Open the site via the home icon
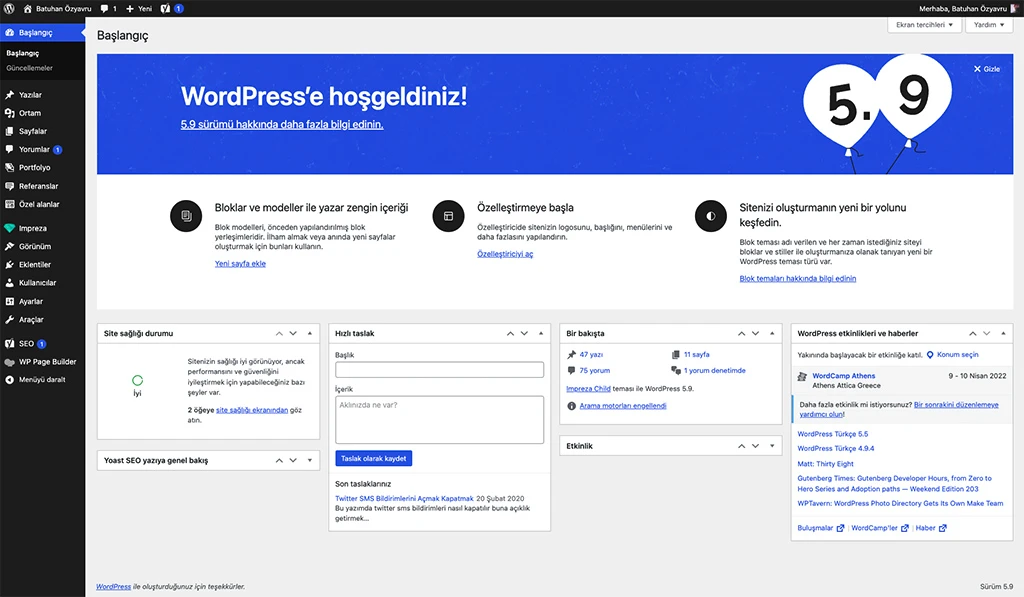 [27, 8]
